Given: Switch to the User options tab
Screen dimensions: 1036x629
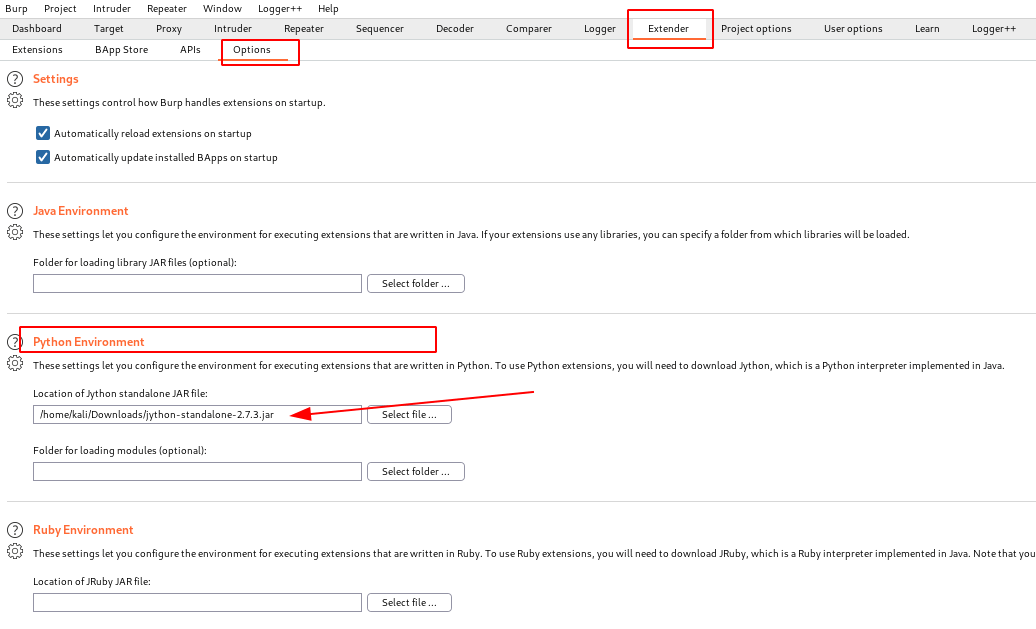Looking at the screenshot, I should (x=853, y=29).
